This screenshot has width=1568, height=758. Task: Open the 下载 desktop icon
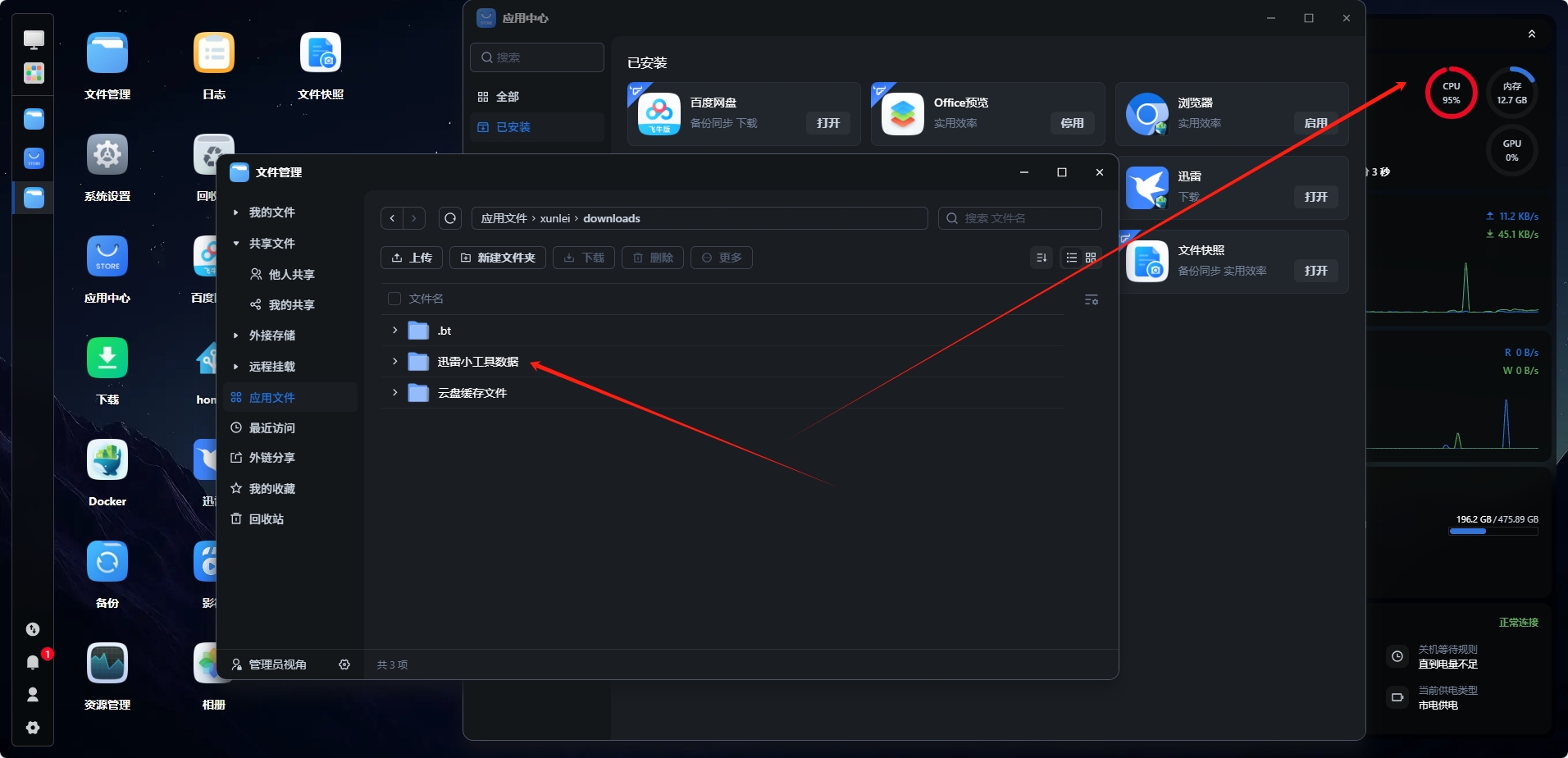[x=107, y=358]
